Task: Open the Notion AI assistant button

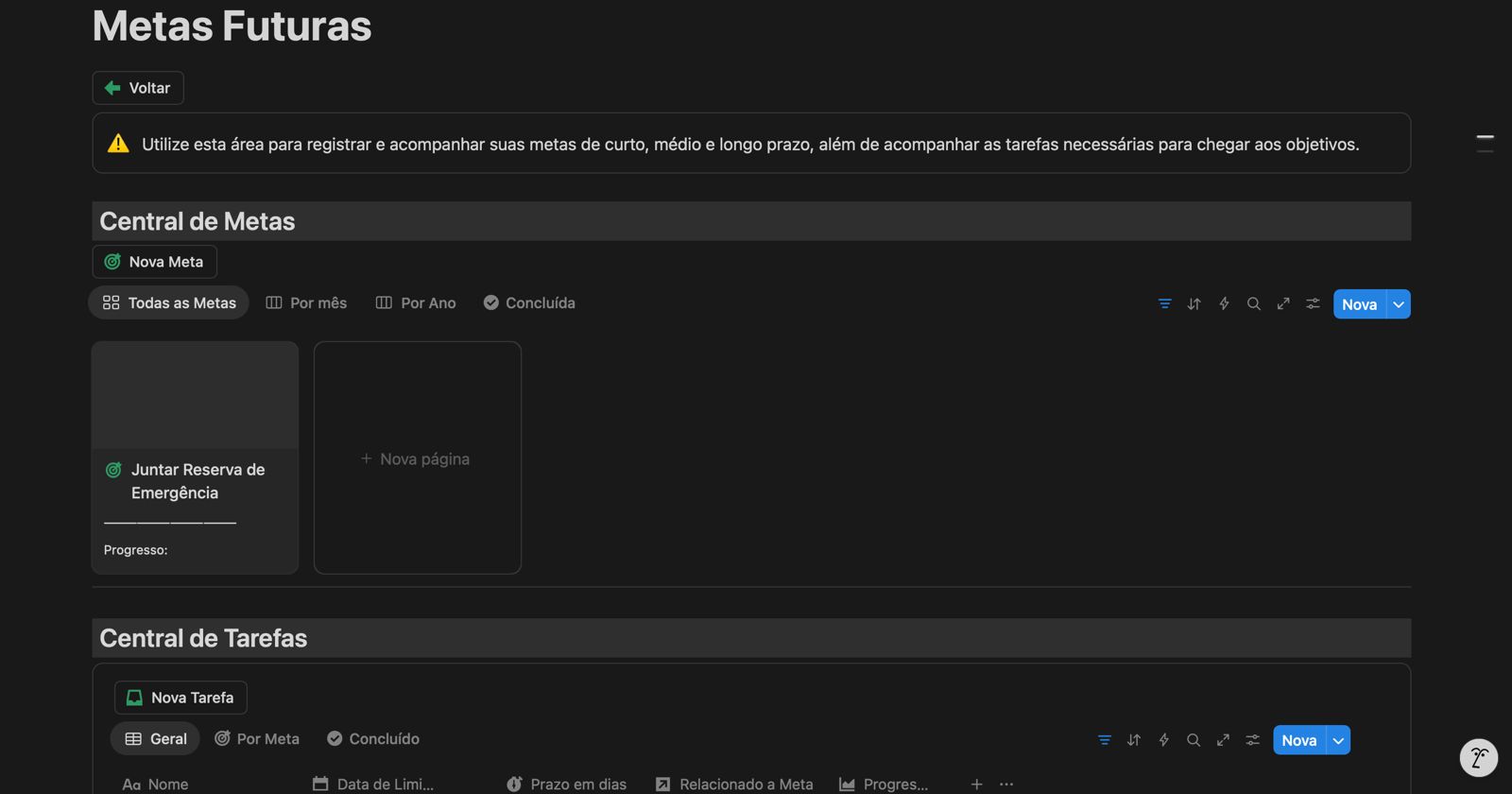Action: (1479, 757)
